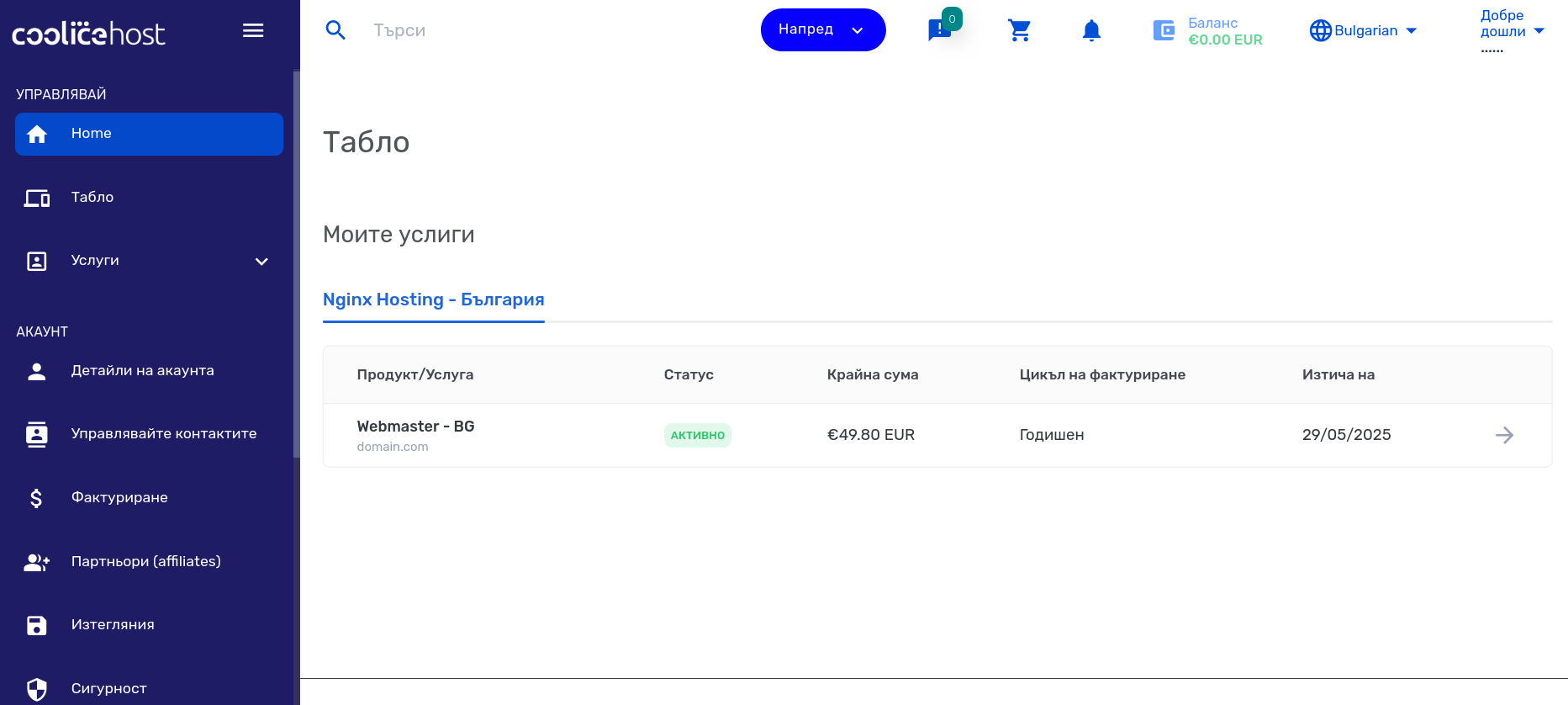Click the €49.80 EUR amount
Screen dimensions: 1568x705
pyautogui.click(x=871, y=435)
